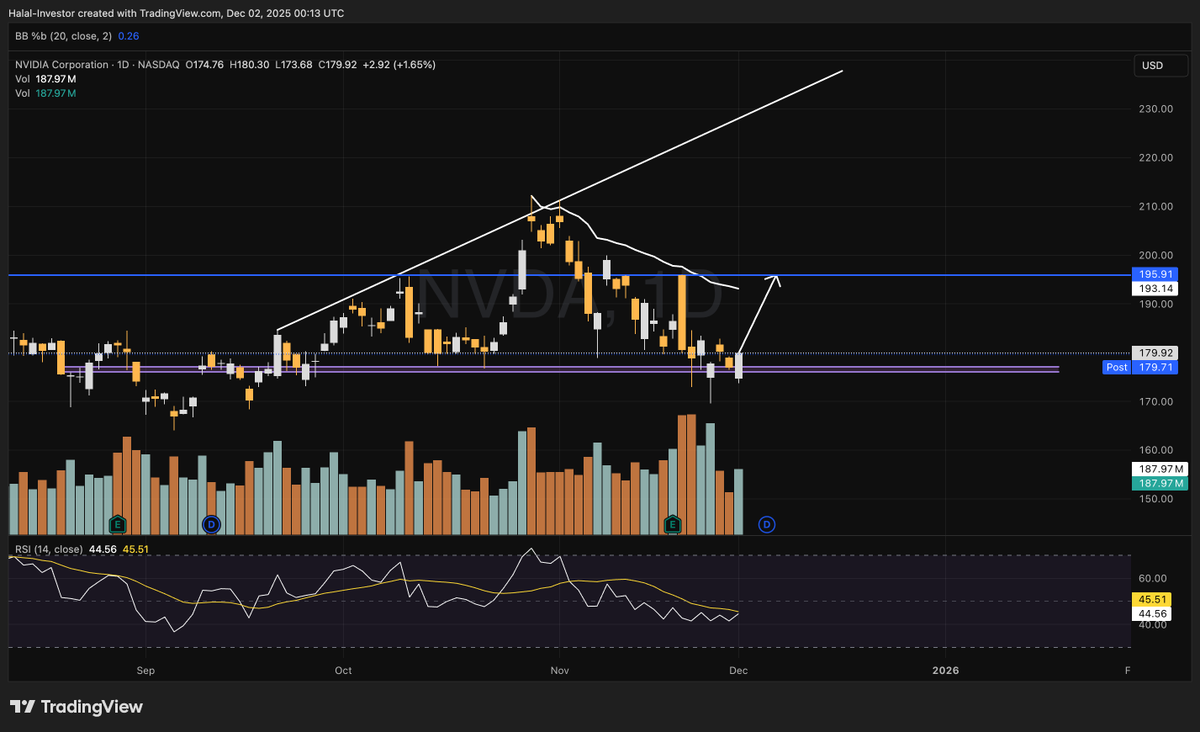Click the white RSI value 44.56 in the legend
1200x732 pixels.
103,548
